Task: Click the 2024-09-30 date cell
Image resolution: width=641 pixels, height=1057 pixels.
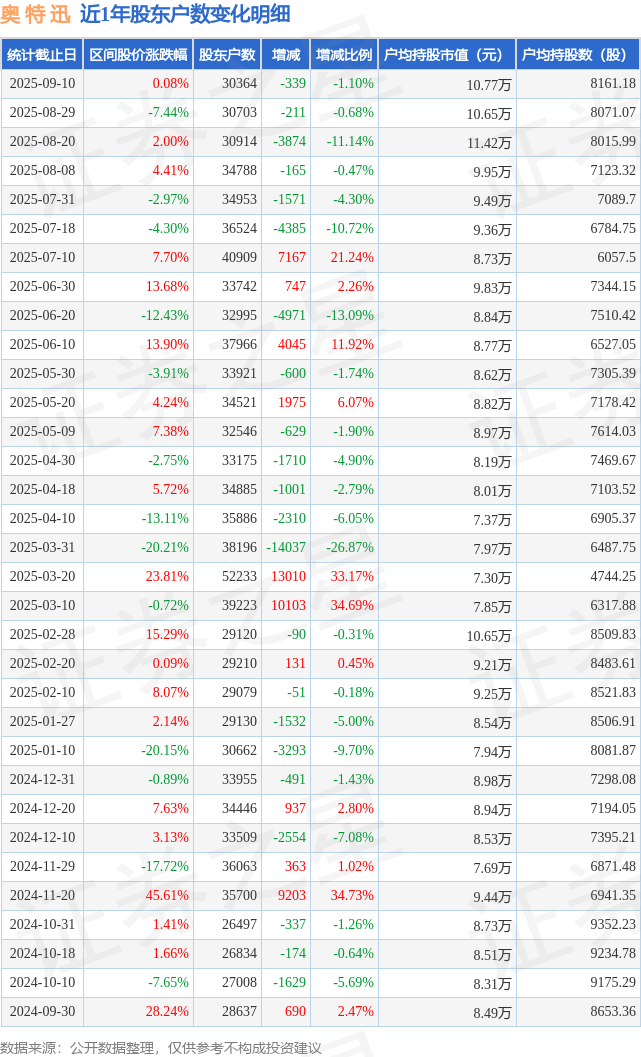Action: point(41,1011)
